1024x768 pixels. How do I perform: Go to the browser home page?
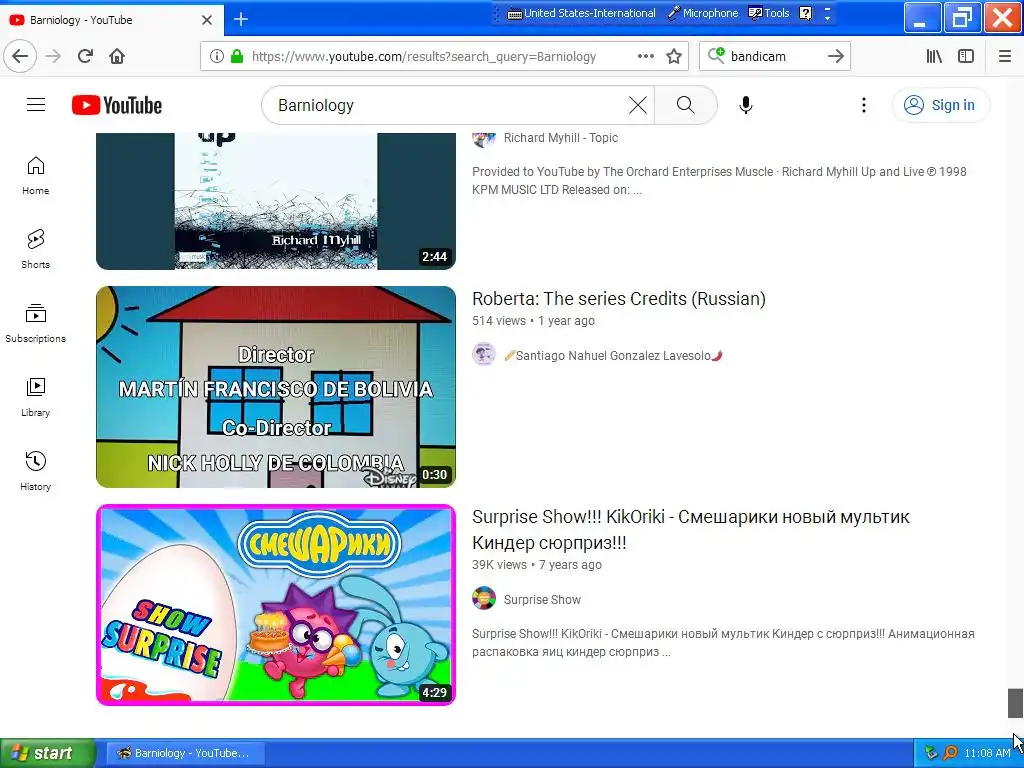click(117, 56)
